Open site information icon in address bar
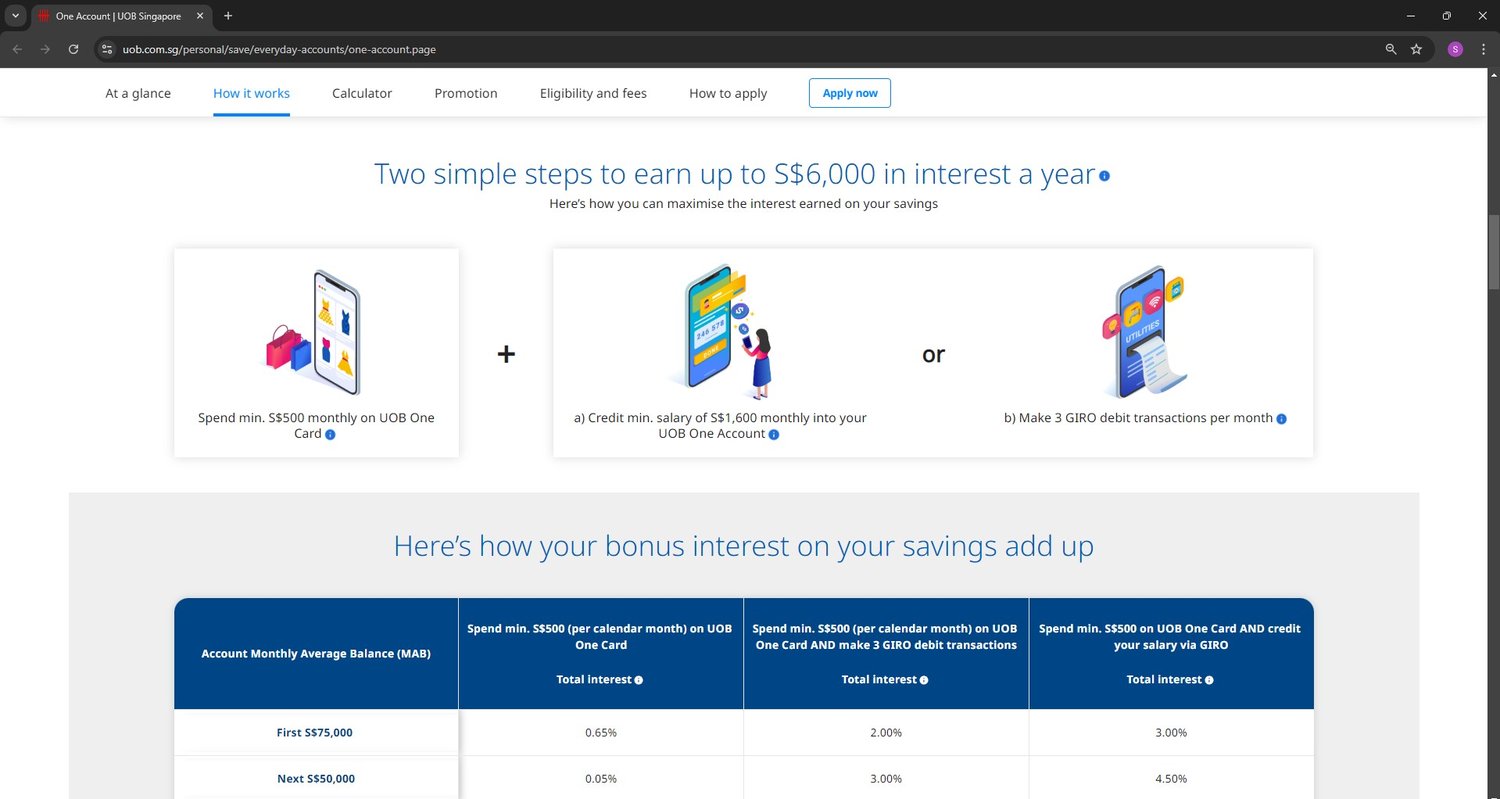 108,49
